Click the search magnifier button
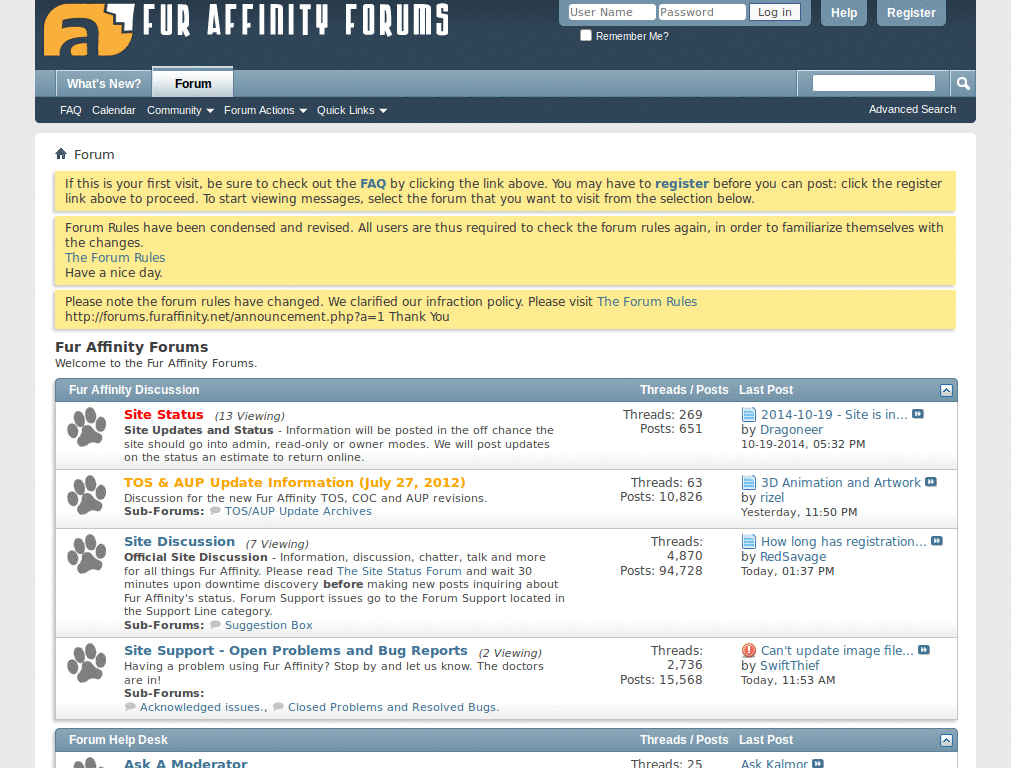 pyautogui.click(x=963, y=84)
